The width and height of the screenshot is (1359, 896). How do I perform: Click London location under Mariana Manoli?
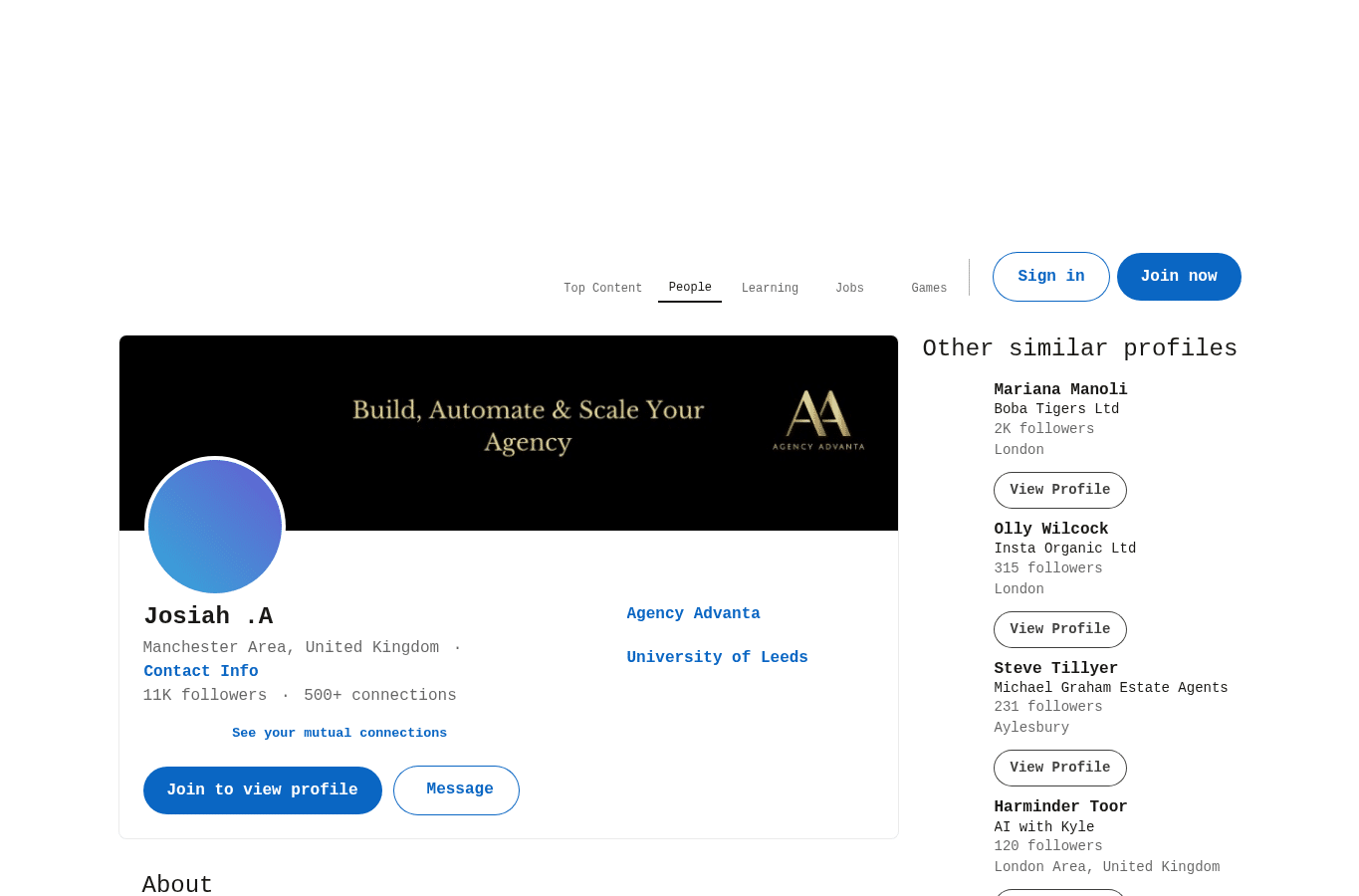point(1019,450)
